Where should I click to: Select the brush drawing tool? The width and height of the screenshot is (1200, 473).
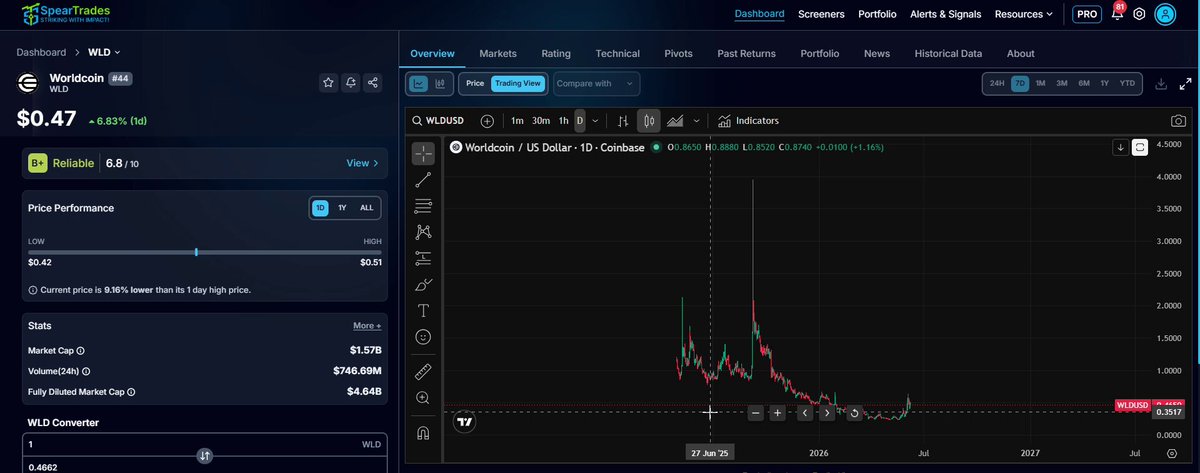pyautogui.click(x=423, y=284)
